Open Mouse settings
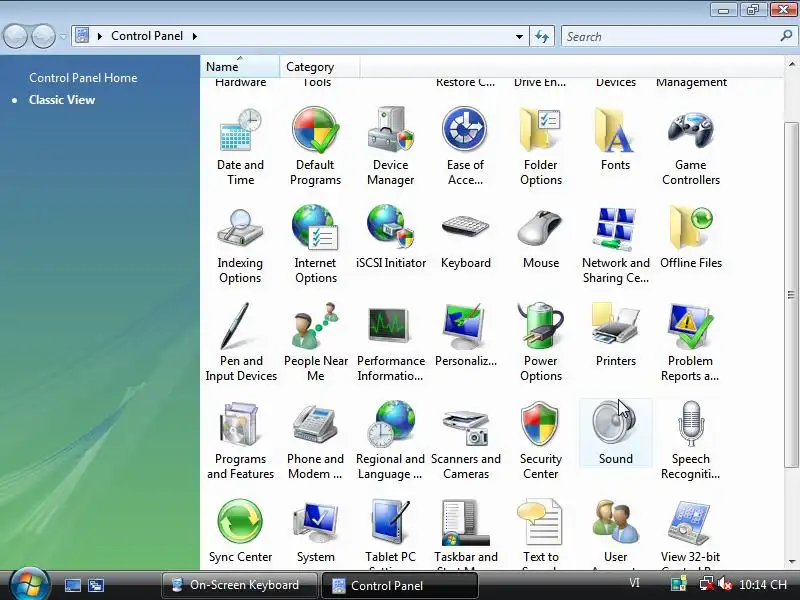The width and height of the screenshot is (800, 600). [541, 237]
